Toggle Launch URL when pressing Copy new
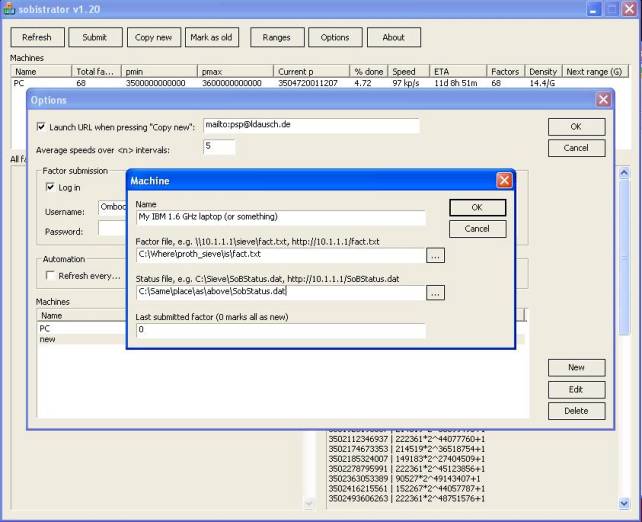The width and height of the screenshot is (642, 522). pos(41,128)
